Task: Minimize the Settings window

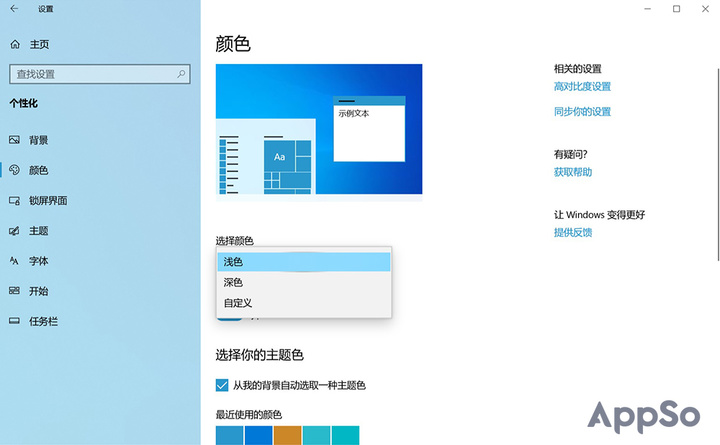Action: (647, 9)
